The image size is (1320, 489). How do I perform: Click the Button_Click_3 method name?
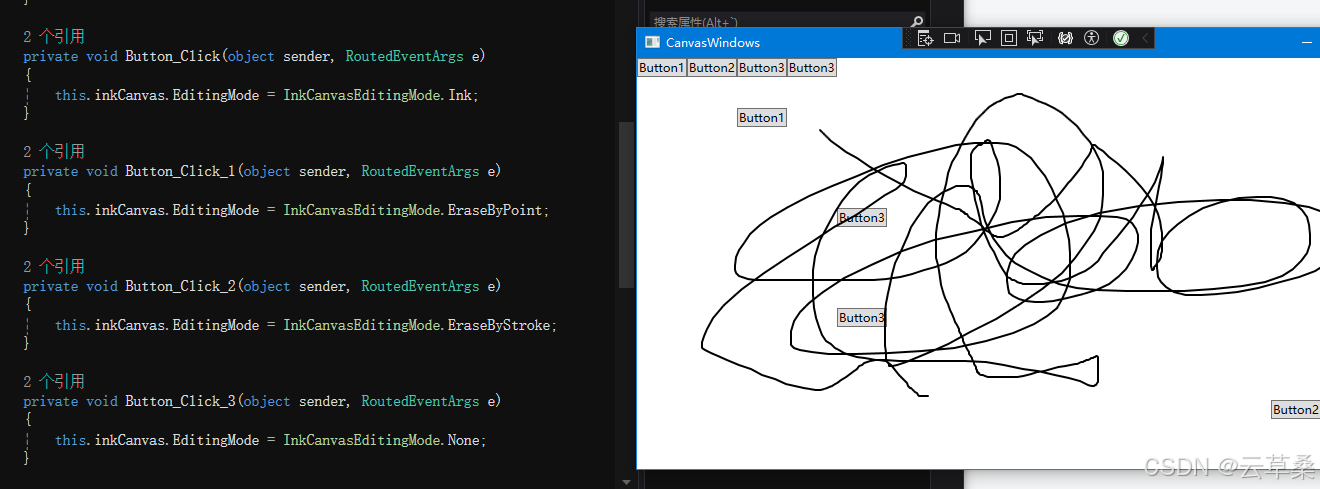point(180,401)
